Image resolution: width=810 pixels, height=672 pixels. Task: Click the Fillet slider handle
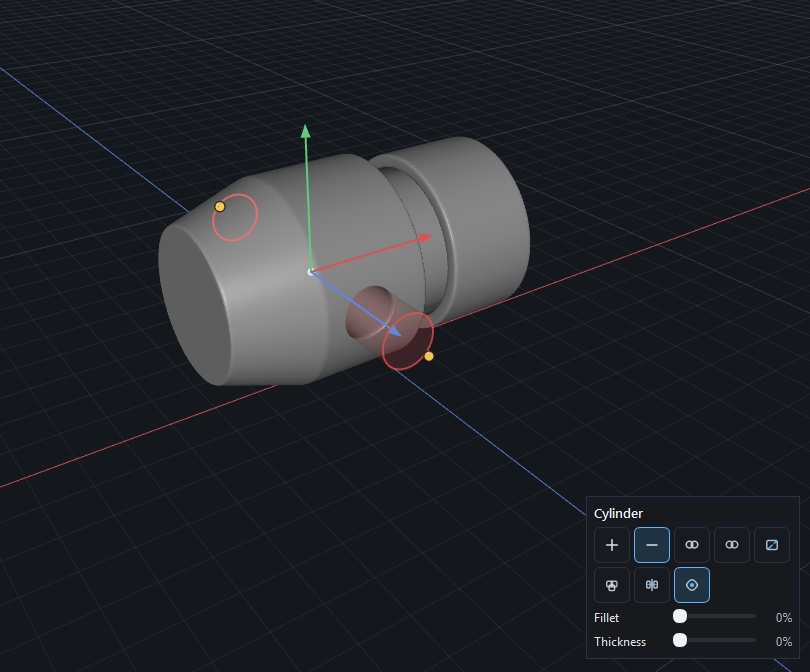(x=680, y=616)
